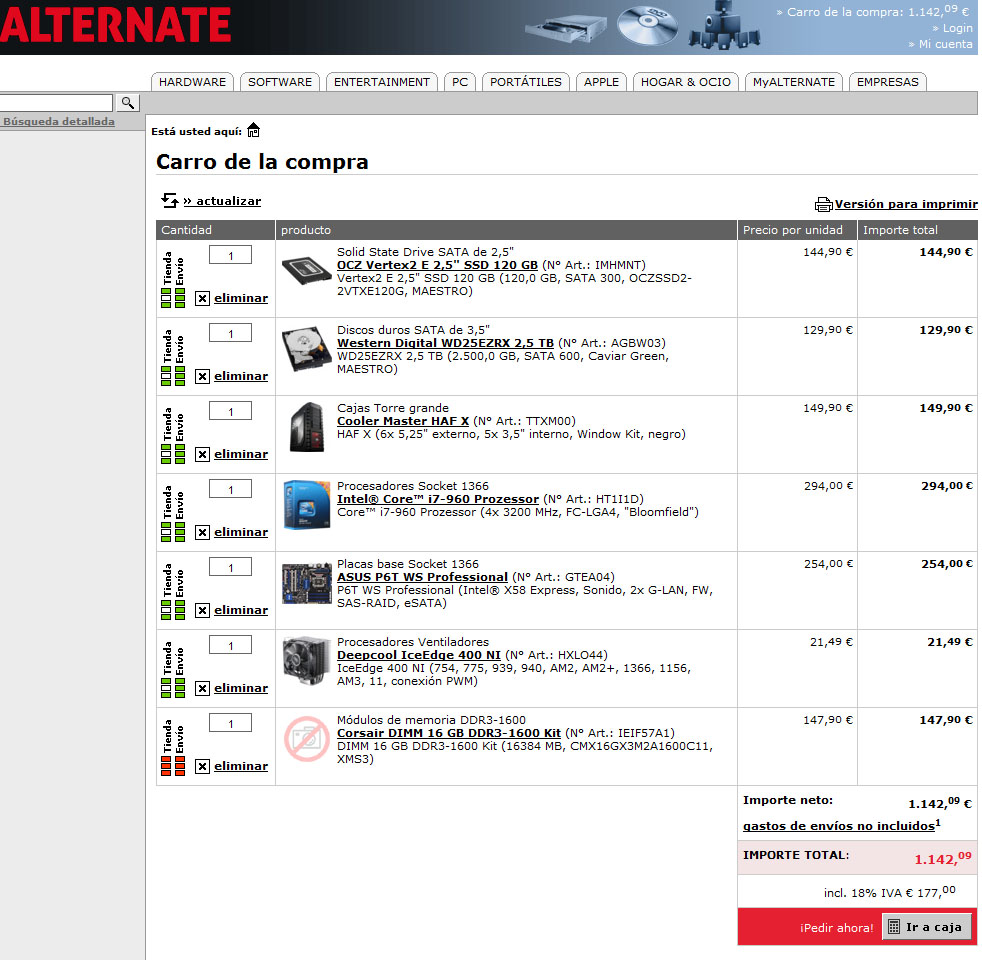982x960 pixels.
Task: Open OCZ Vertex2 E 2,5" SSD 120 GB link
Action: pyautogui.click(x=437, y=265)
